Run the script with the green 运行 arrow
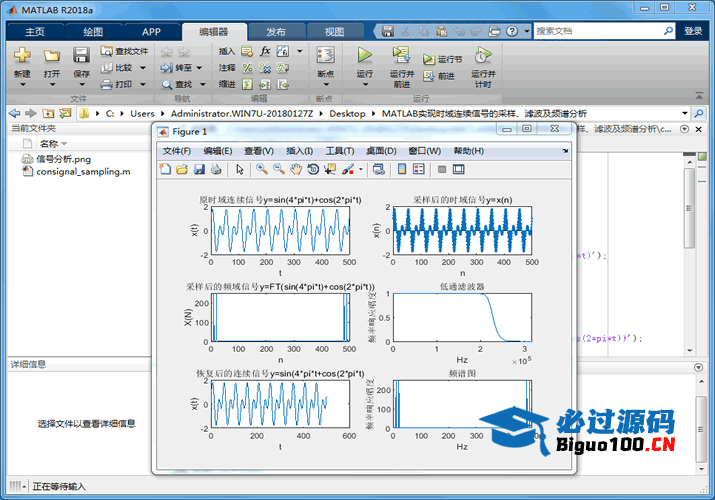The image size is (715, 500). click(x=364, y=56)
